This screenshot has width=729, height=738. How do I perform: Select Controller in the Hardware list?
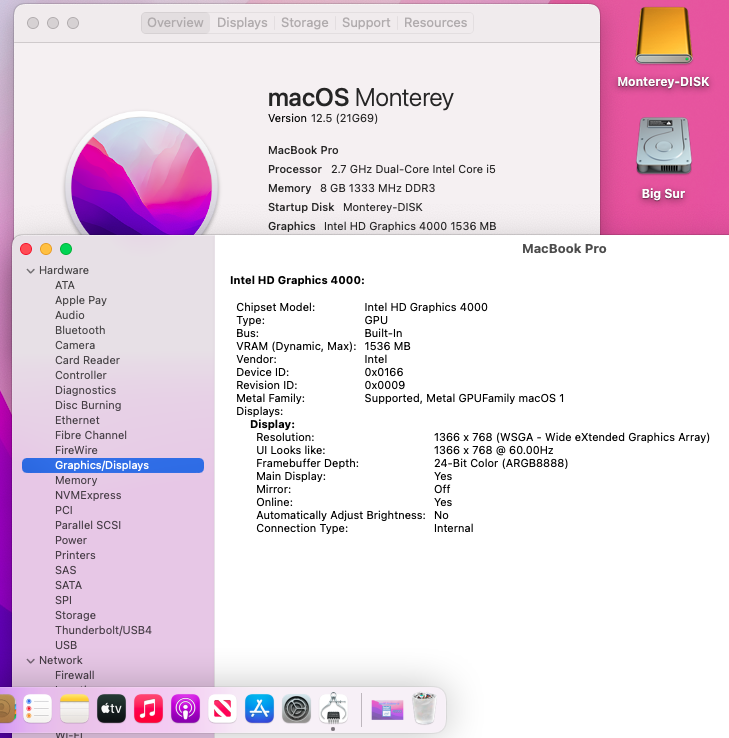pos(81,376)
